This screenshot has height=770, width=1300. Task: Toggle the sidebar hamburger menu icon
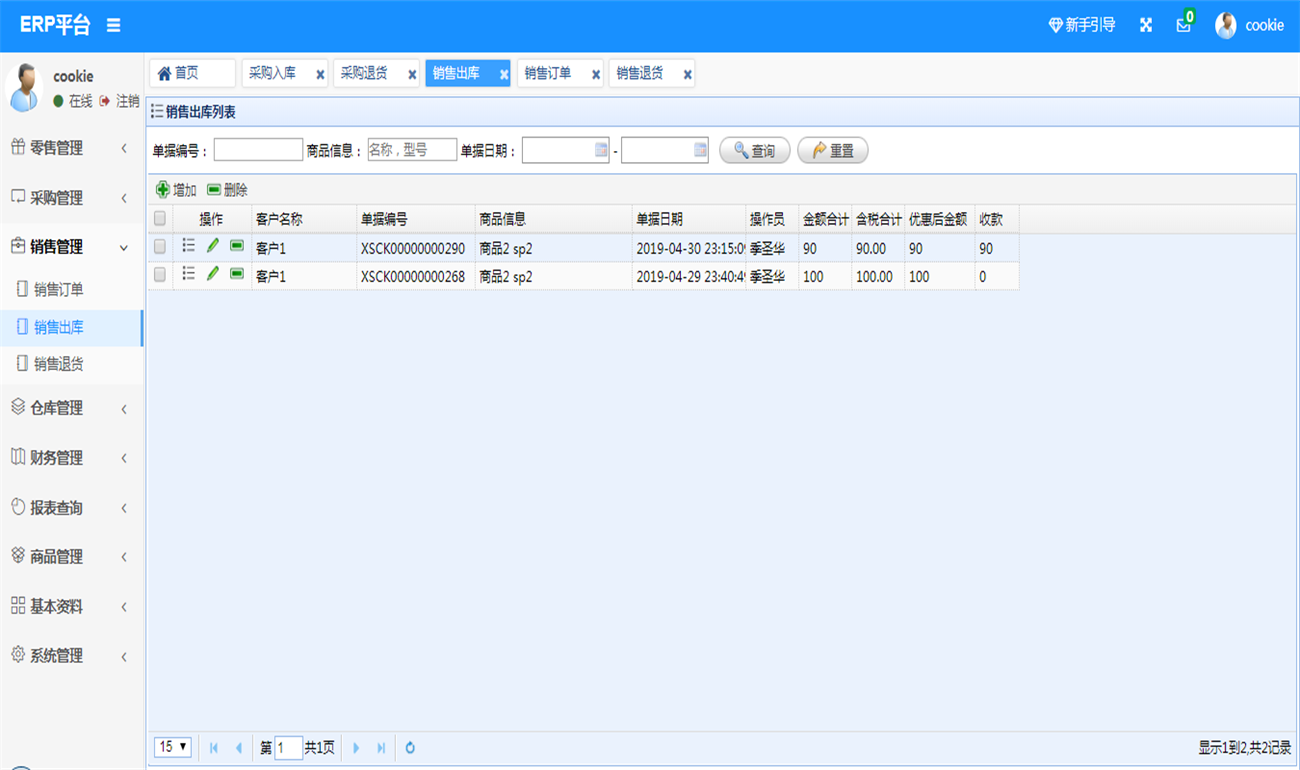(114, 25)
